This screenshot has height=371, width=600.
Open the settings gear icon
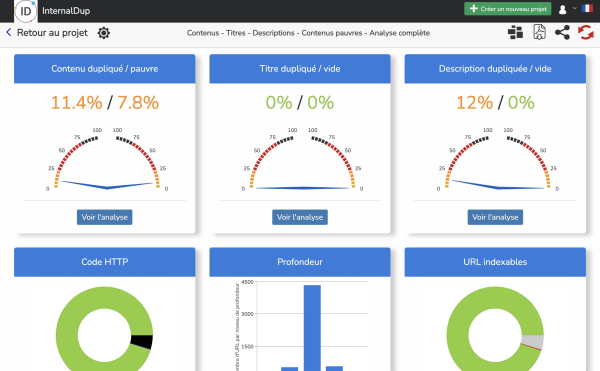click(104, 33)
